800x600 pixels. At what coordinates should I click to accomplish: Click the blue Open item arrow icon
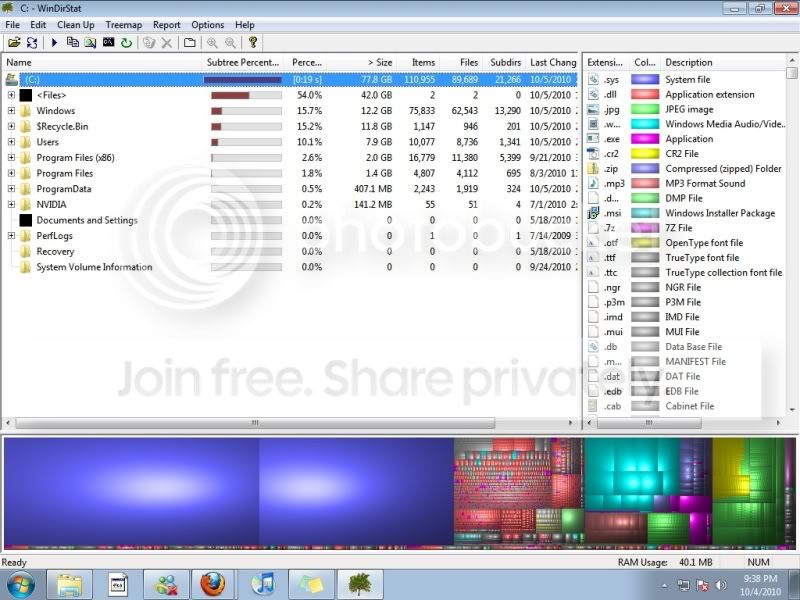(54, 43)
